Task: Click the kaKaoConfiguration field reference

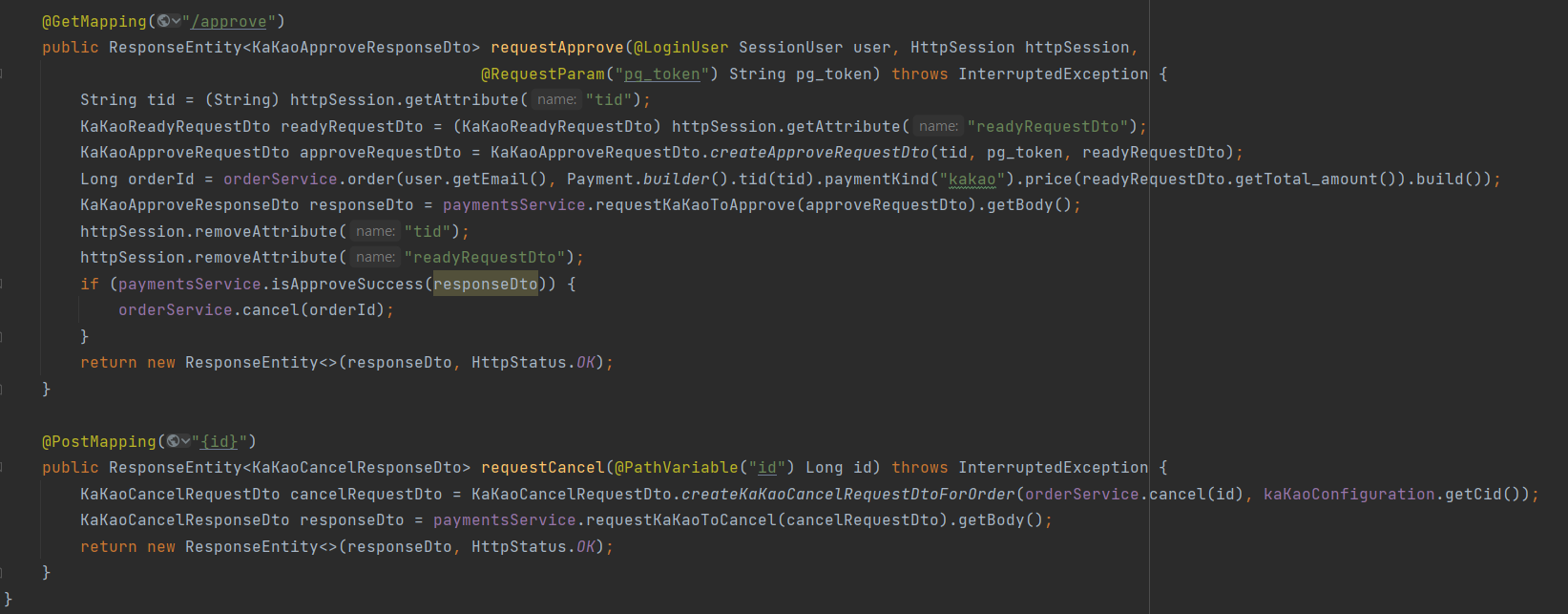Action: point(1349,494)
